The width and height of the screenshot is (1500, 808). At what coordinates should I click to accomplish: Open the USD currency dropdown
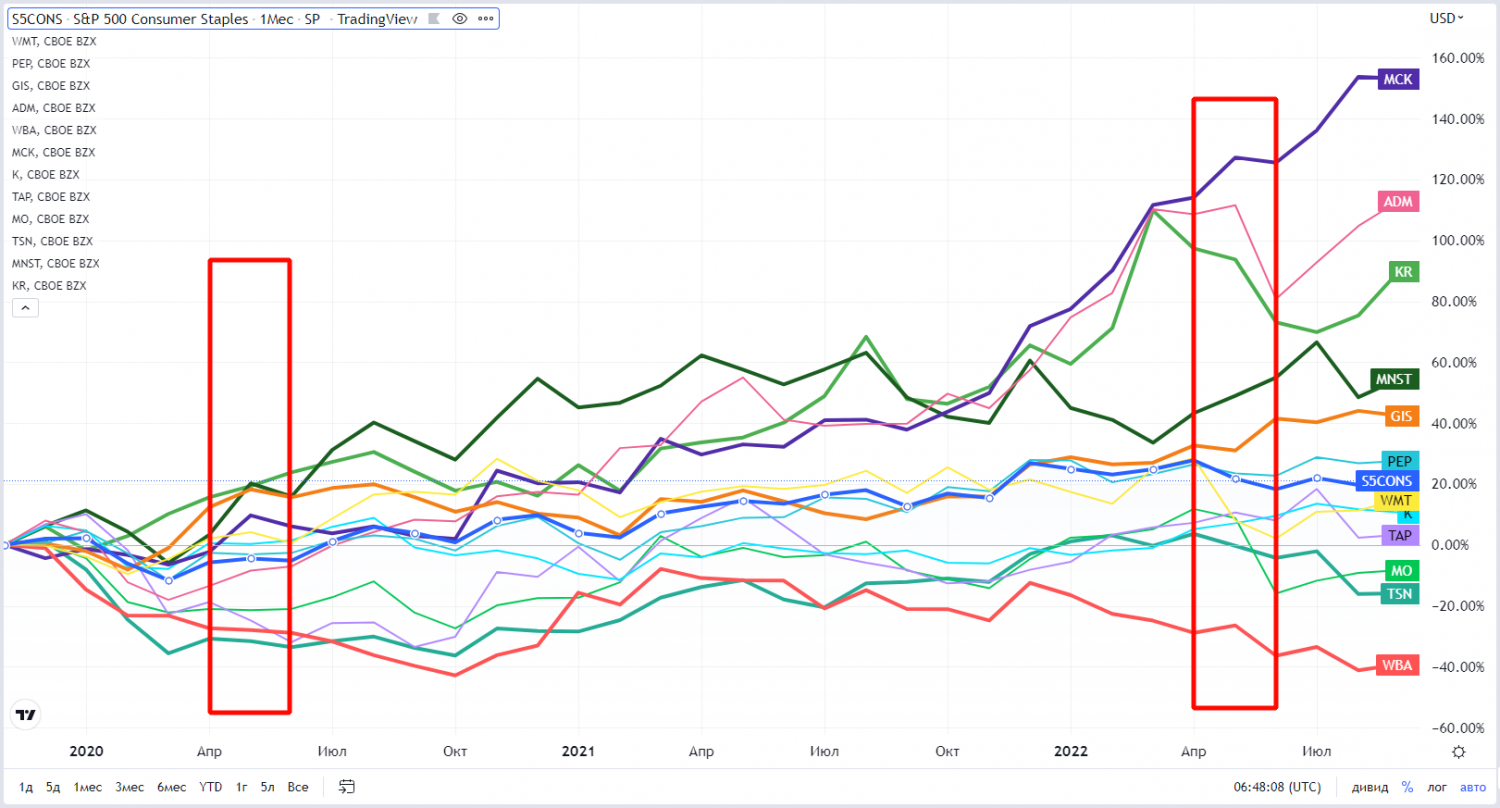coord(1446,18)
